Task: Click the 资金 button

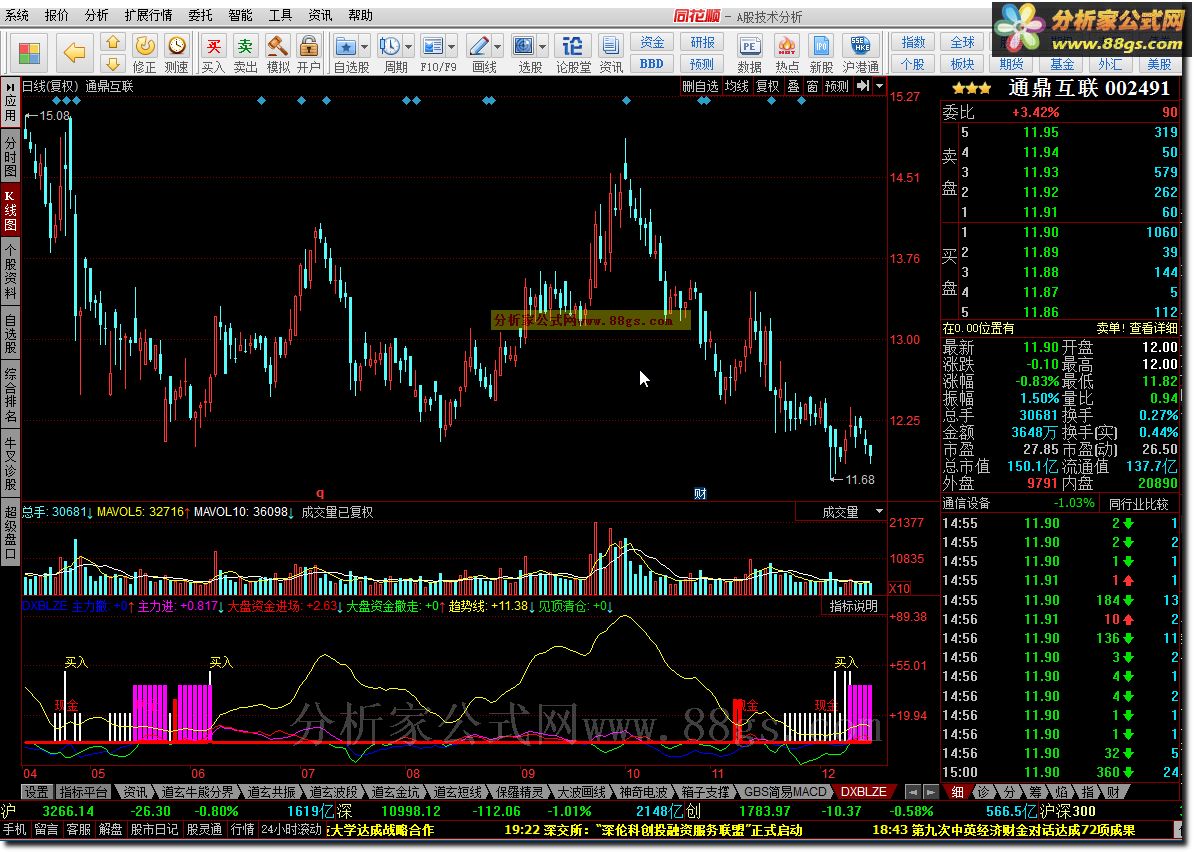Action: [652, 42]
